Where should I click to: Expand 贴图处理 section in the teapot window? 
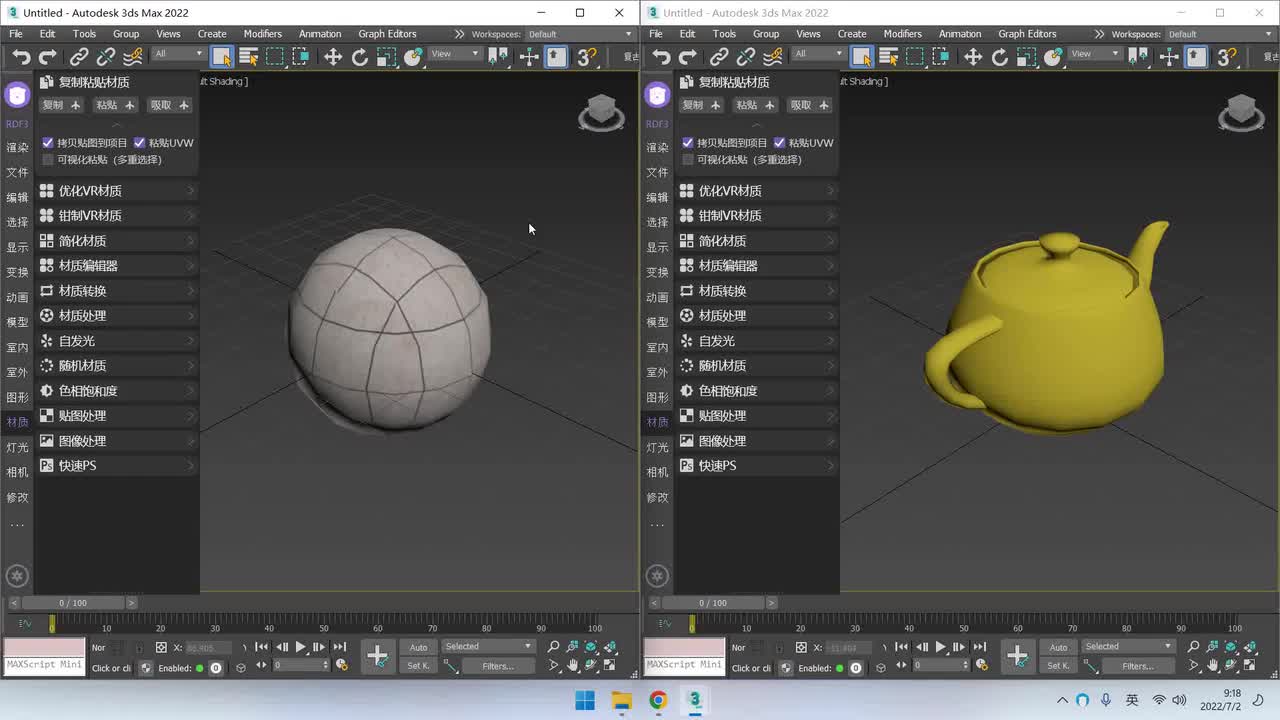tap(758, 416)
